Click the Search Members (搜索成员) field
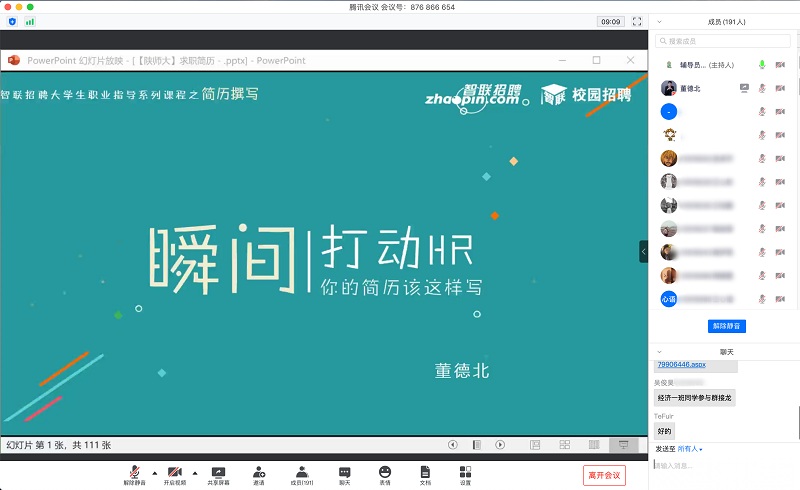The width and height of the screenshot is (800, 490). click(725, 41)
